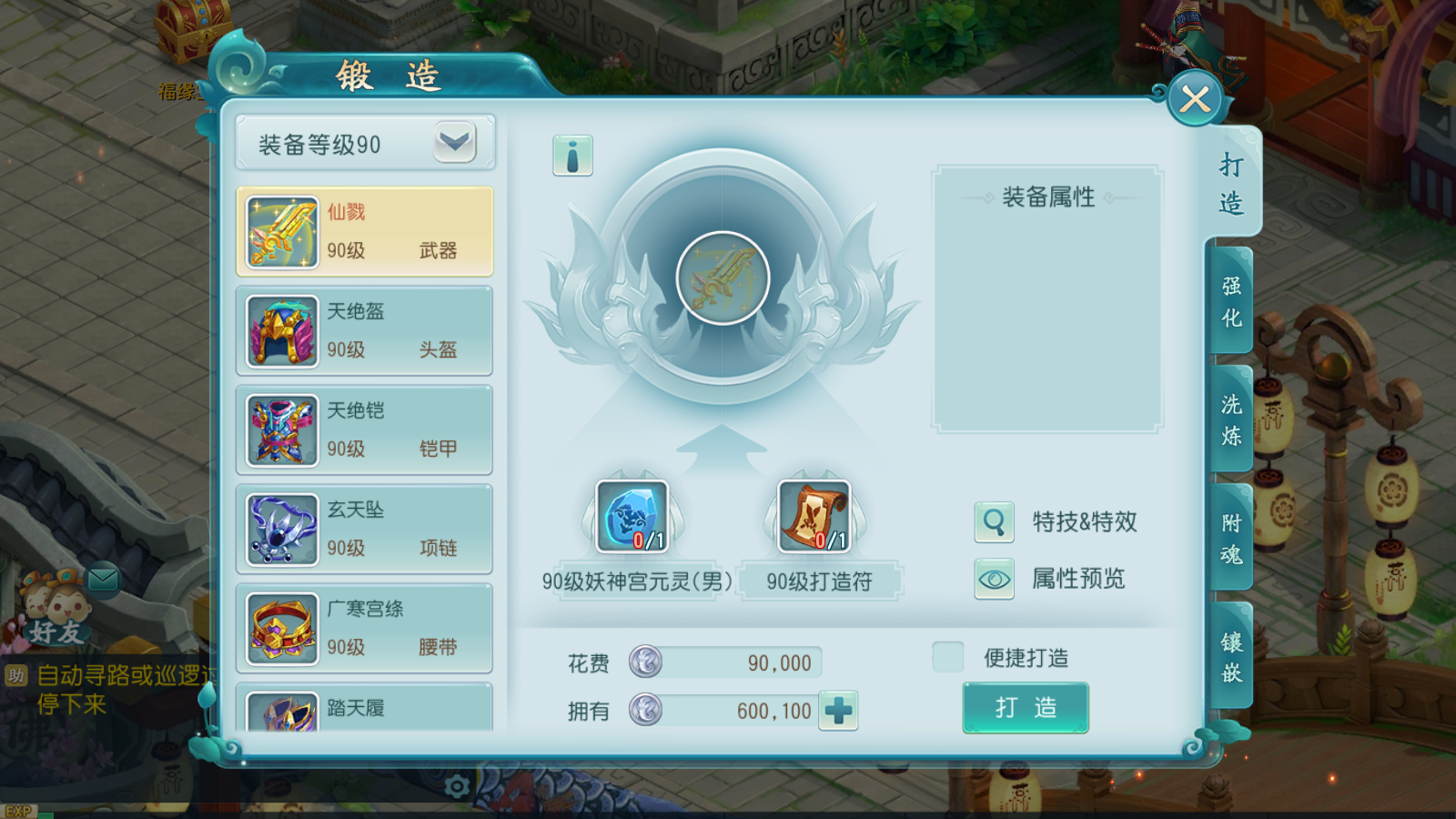Enable the 便捷打造 checkbox
Viewport: 1456px width, 819px height.
tap(947, 657)
